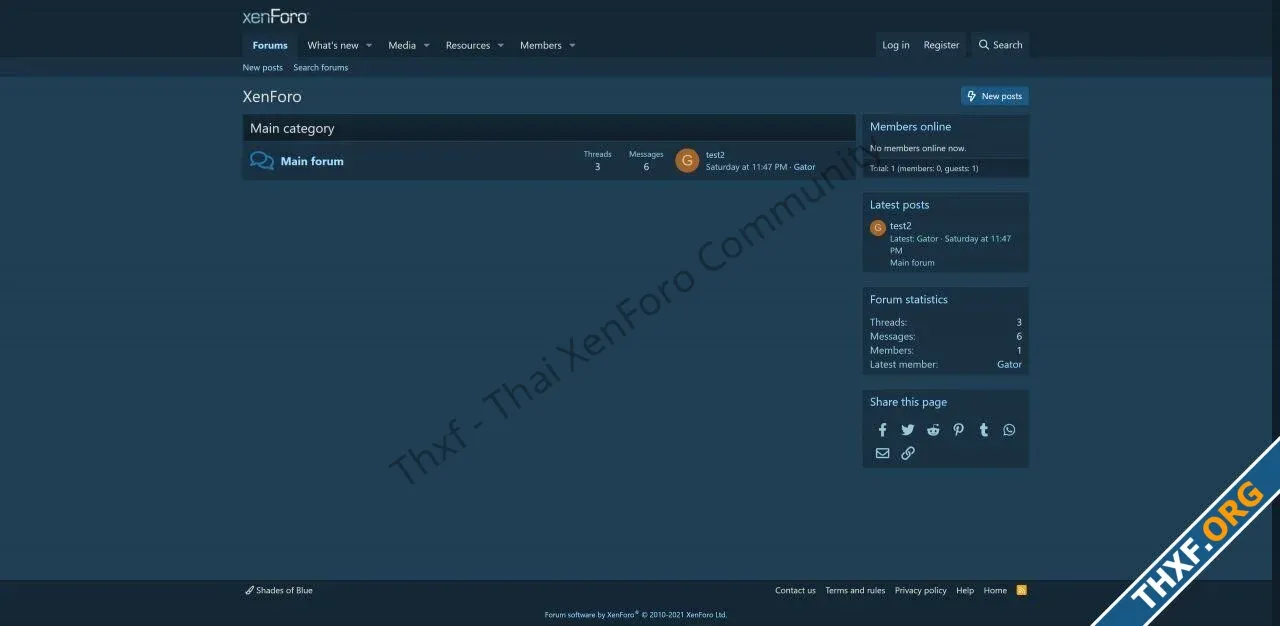Share this page on WhatsApp

click(1009, 430)
